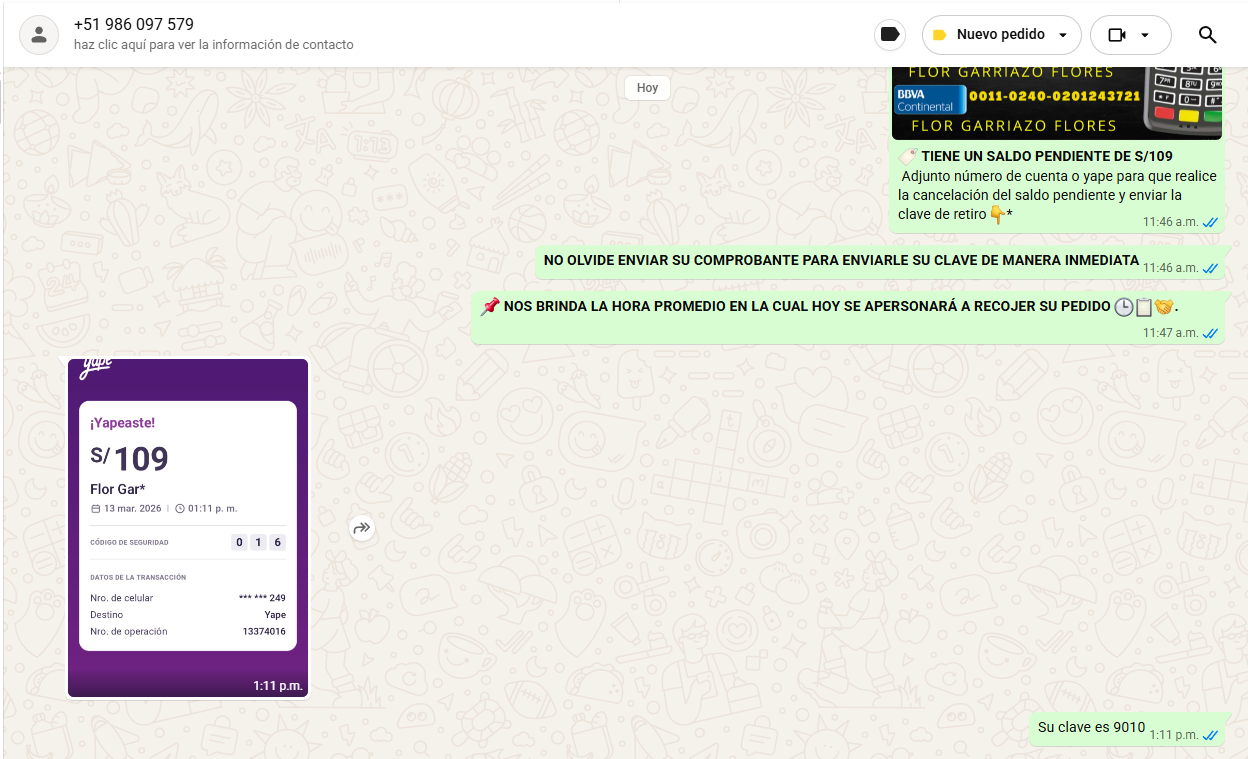Open the video call options dropdown arrow

point(1145,35)
